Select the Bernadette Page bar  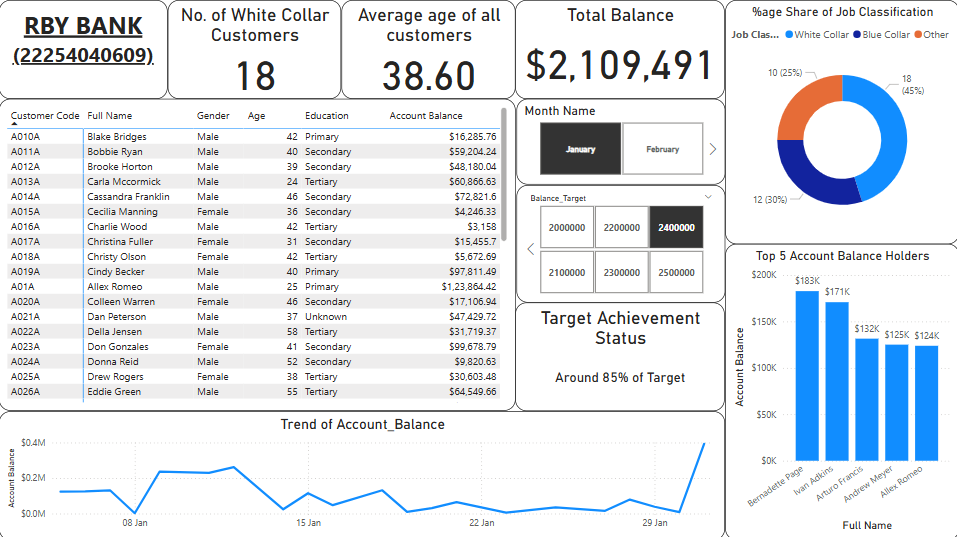click(x=807, y=375)
